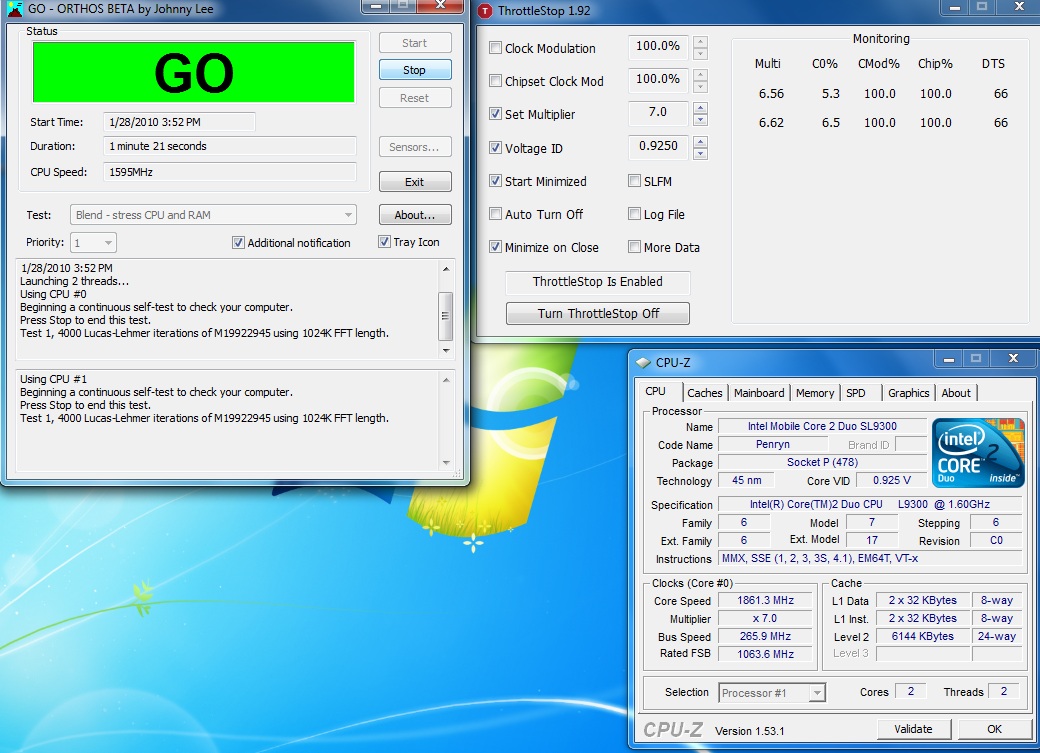Decrease the Voltage ID value

(700, 154)
